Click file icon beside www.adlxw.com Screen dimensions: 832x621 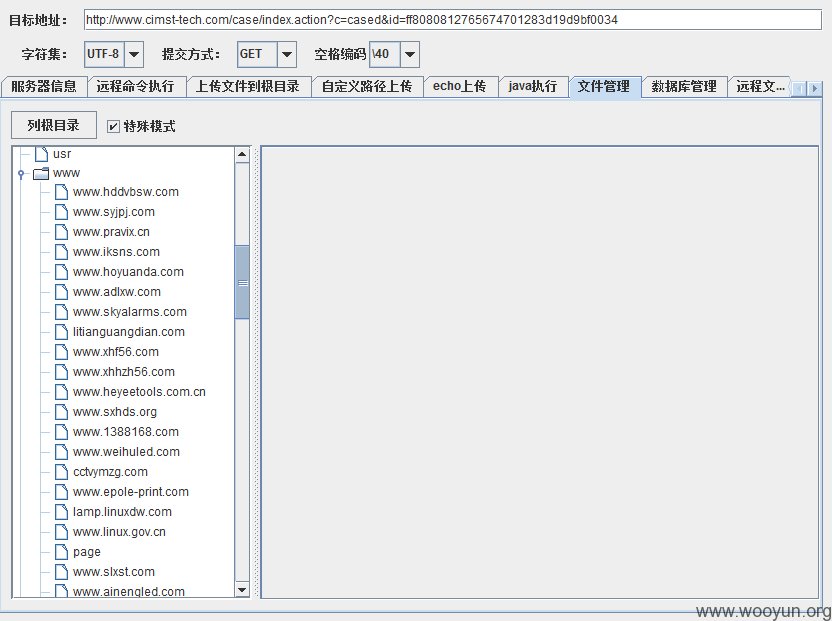point(62,292)
